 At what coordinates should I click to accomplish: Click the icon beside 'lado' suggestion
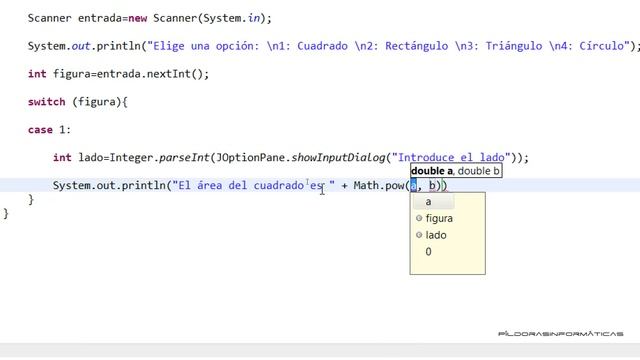(x=419, y=235)
